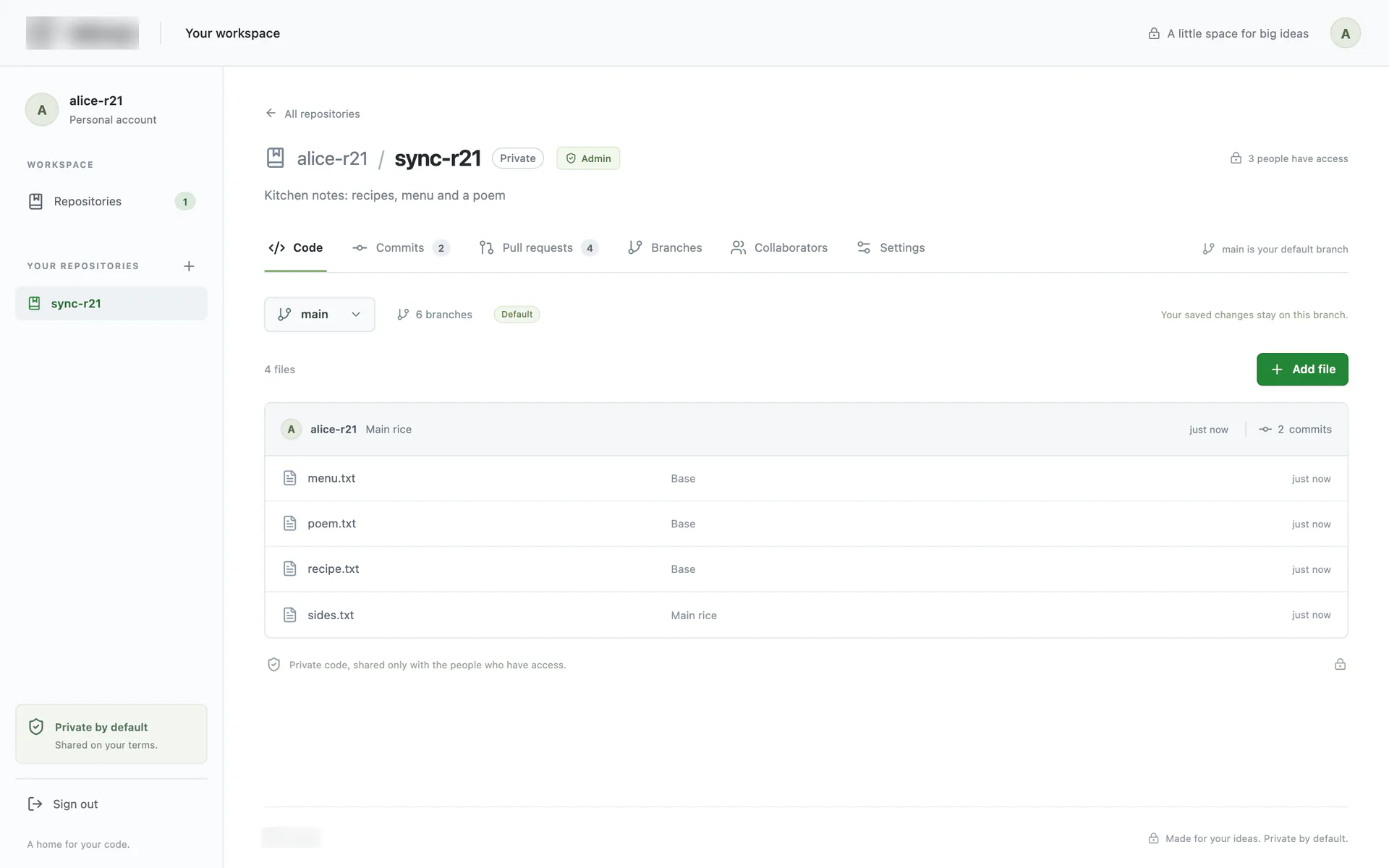Open Repositories in the workspace sidebar

(x=111, y=202)
